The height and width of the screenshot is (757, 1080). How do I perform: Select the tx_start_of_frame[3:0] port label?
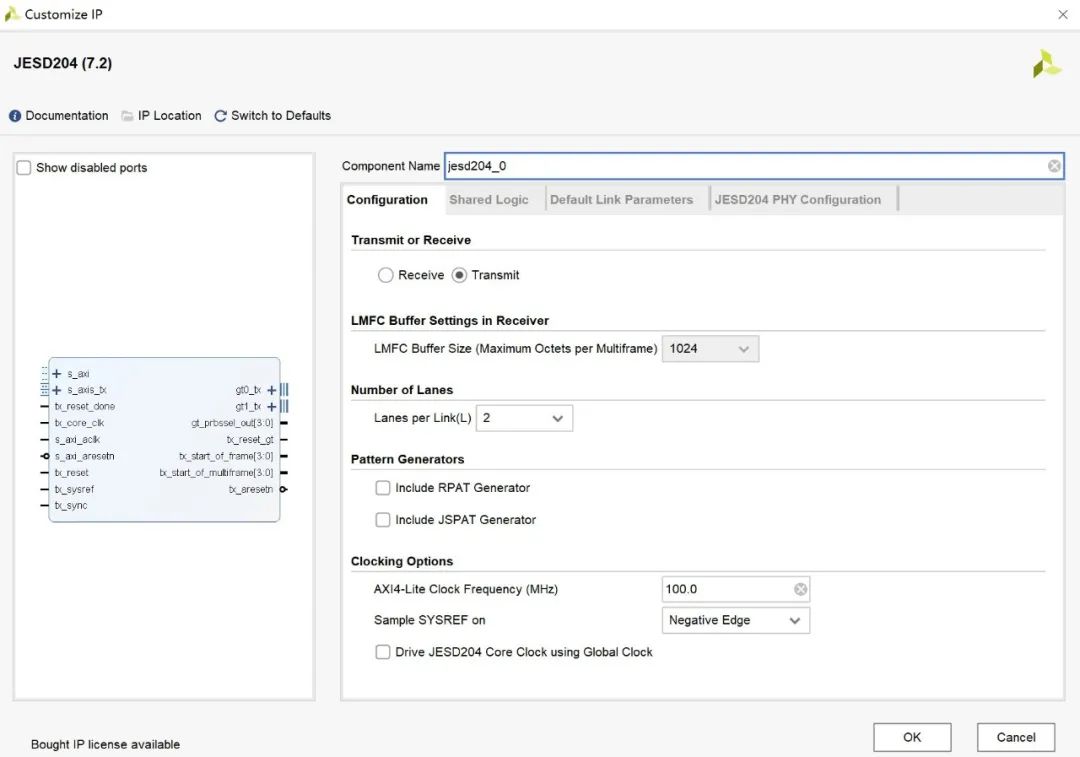pyautogui.click(x=226, y=457)
